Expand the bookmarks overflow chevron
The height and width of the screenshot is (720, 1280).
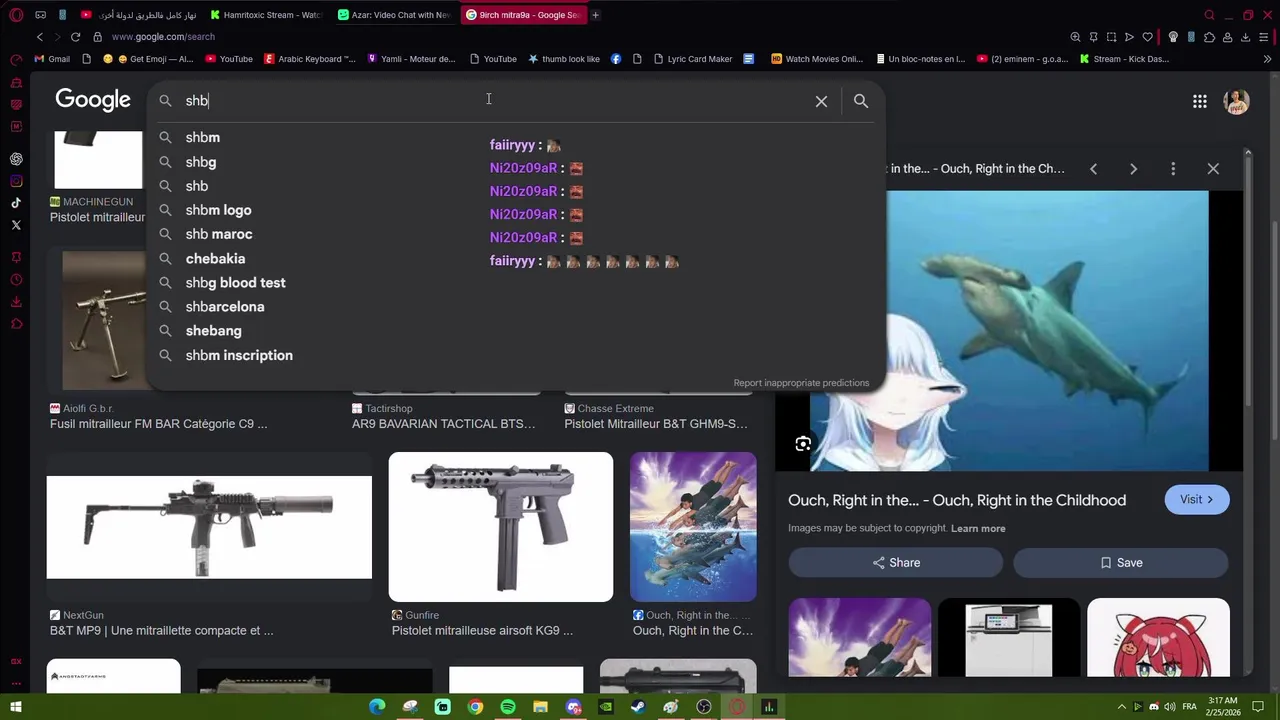click(1268, 59)
